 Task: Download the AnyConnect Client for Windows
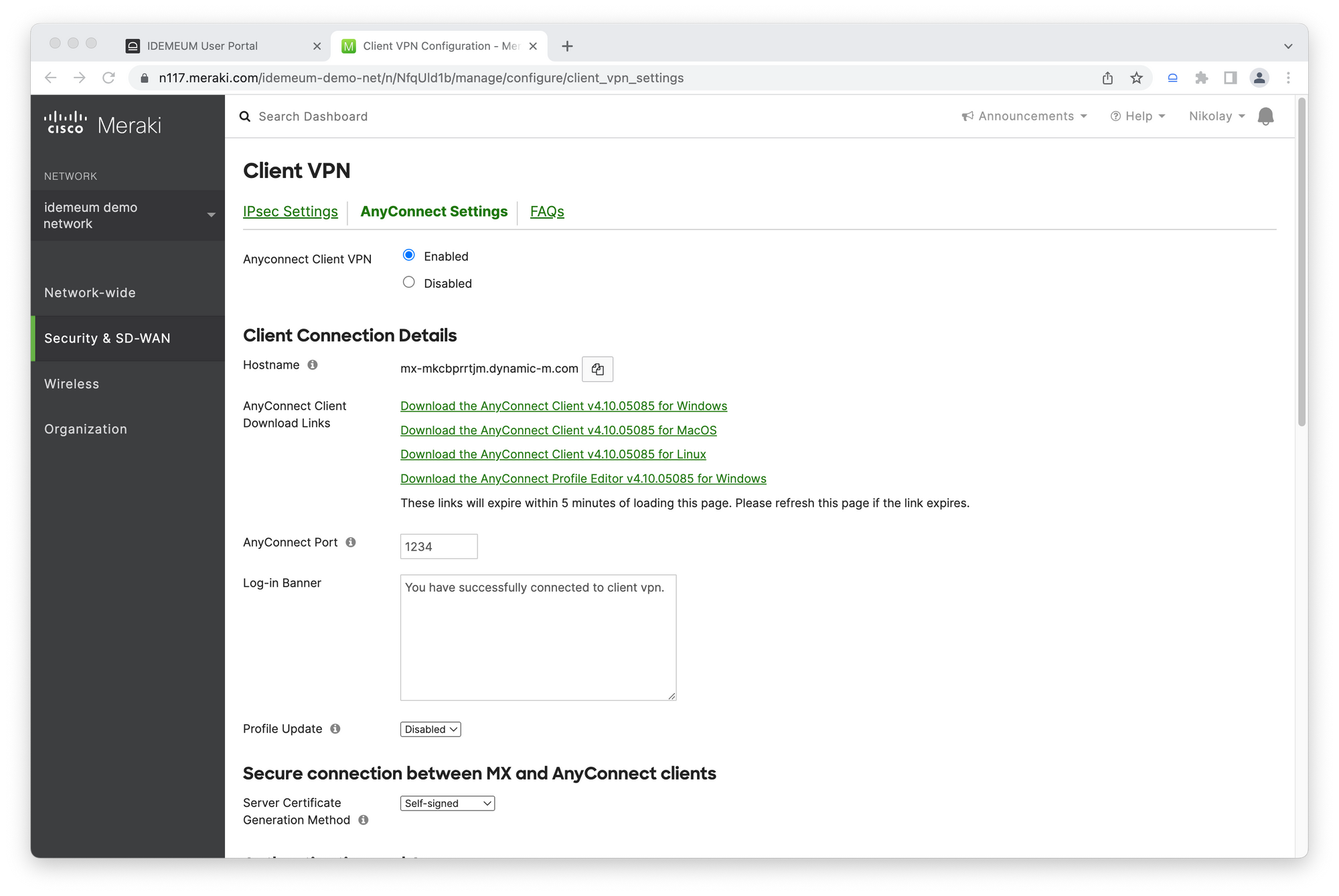[564, 406]
